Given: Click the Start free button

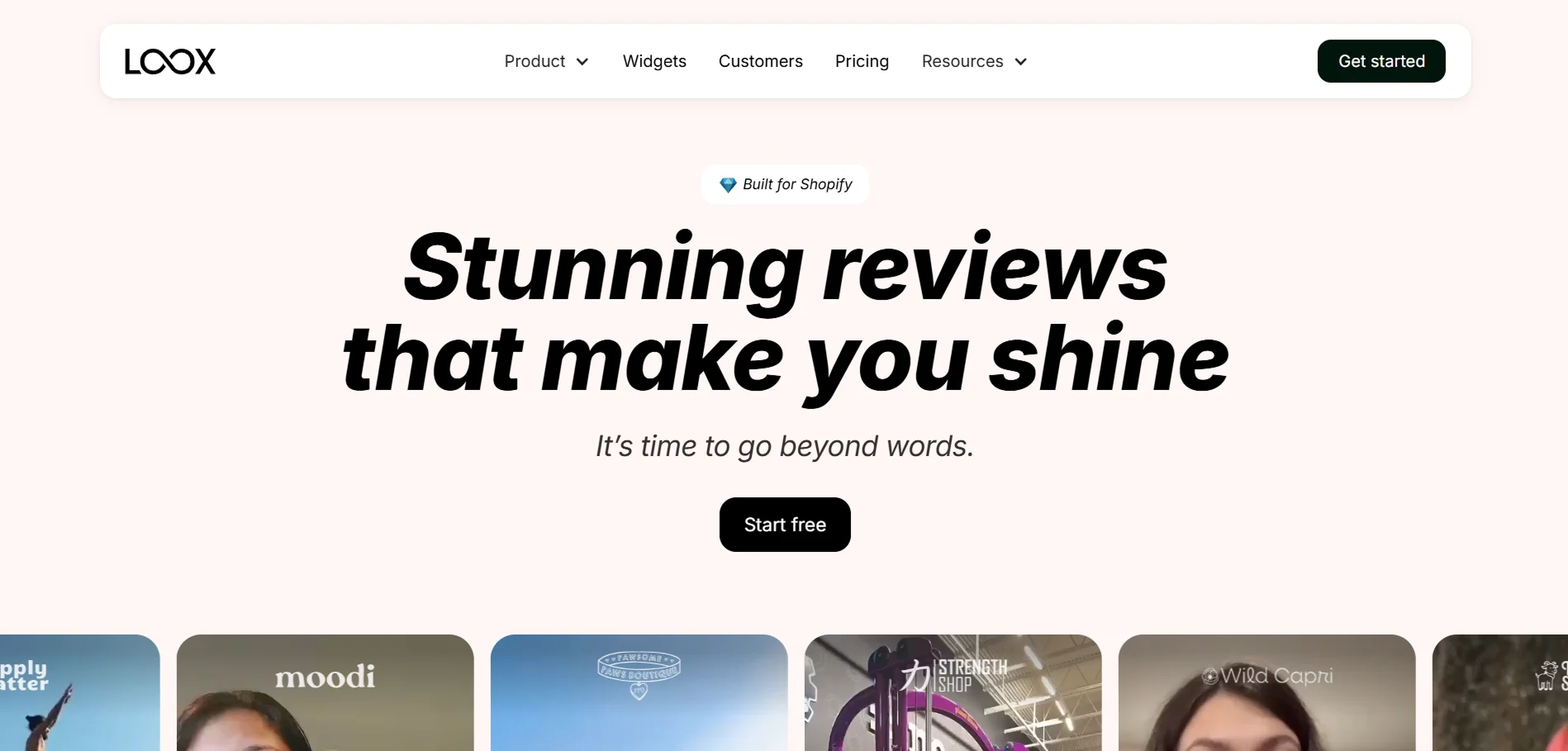Looking at the screenshot, I should 785,525.
